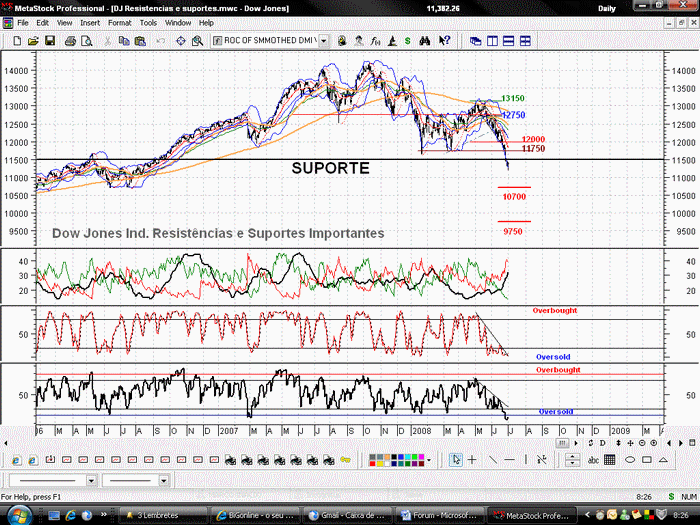The height and width of the screenshot is (525, 700).
Task: Tile windows in columns icon
Action: tap(492, 41)
